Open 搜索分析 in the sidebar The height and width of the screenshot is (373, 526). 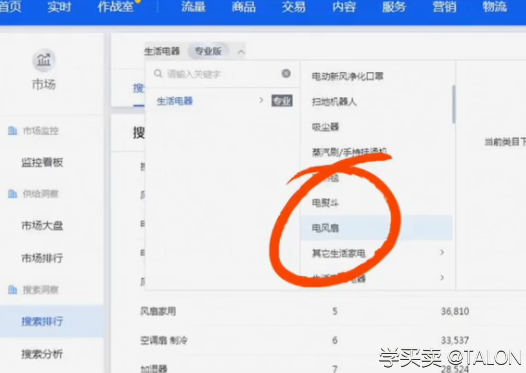tap(42, 354)
